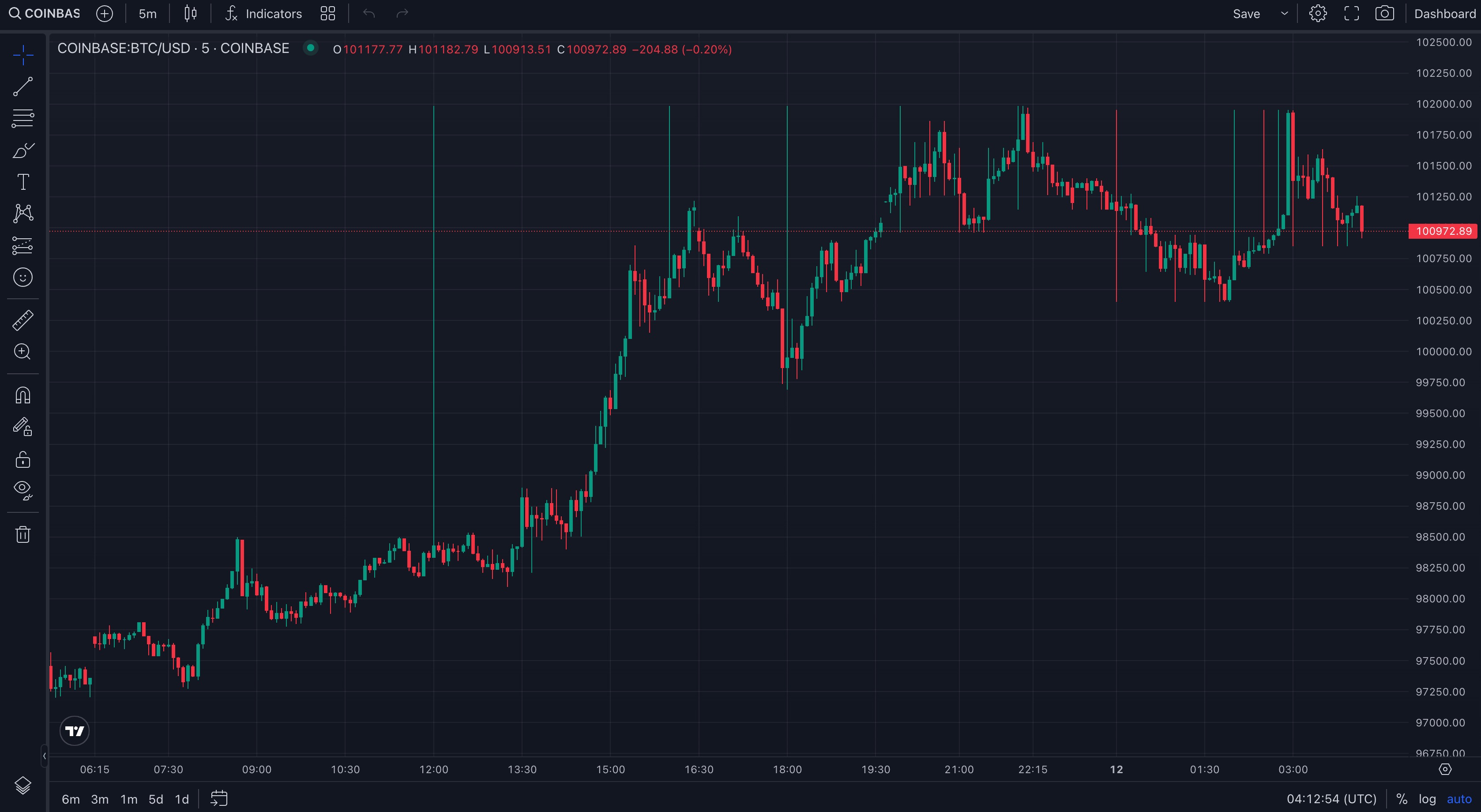Viewport: 1481px width, 812px height.
Task: Select the ruler measure tool
Action: 23,320
